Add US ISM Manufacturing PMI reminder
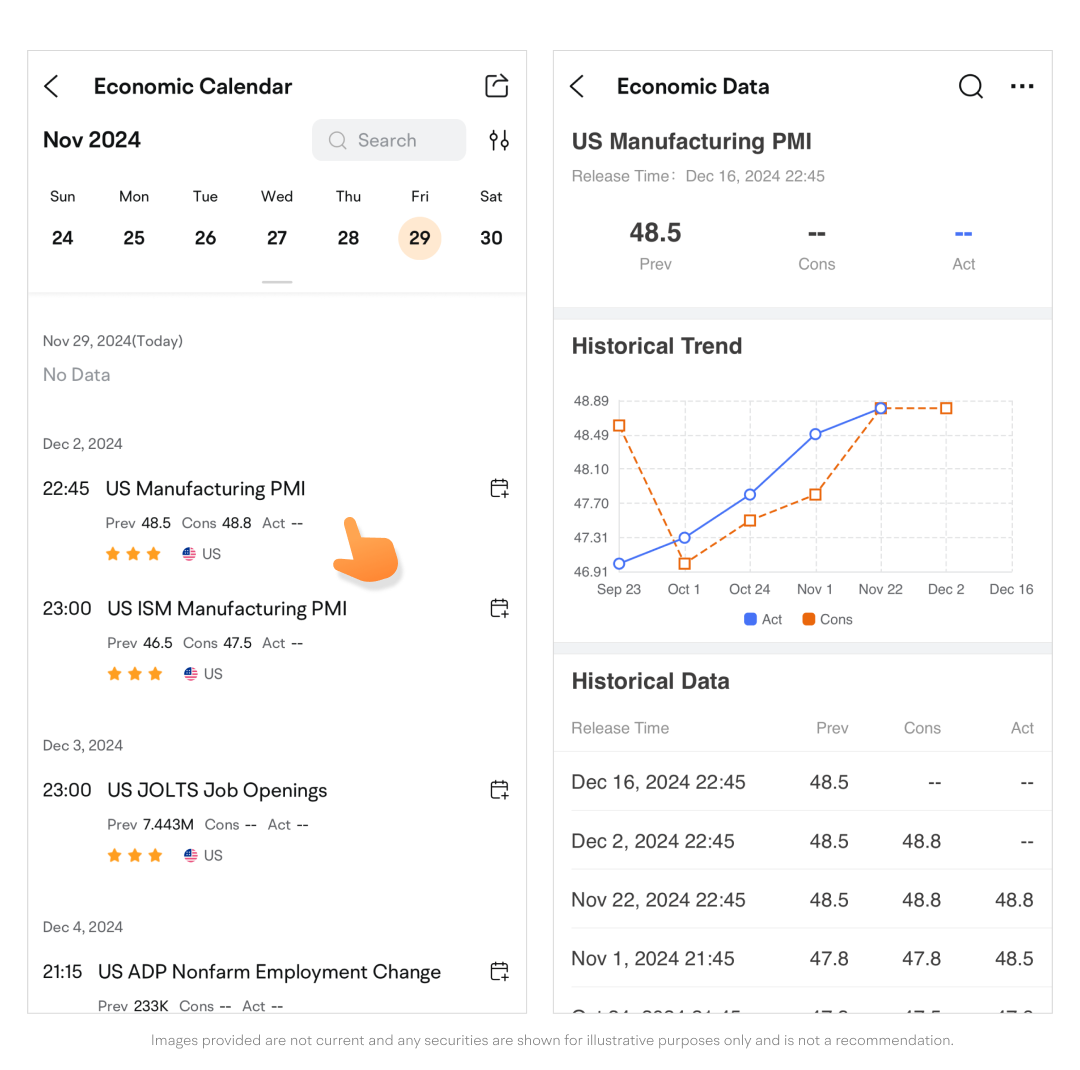The width and height of the screenshot is (1080, 1070). [x=499, y=608]
